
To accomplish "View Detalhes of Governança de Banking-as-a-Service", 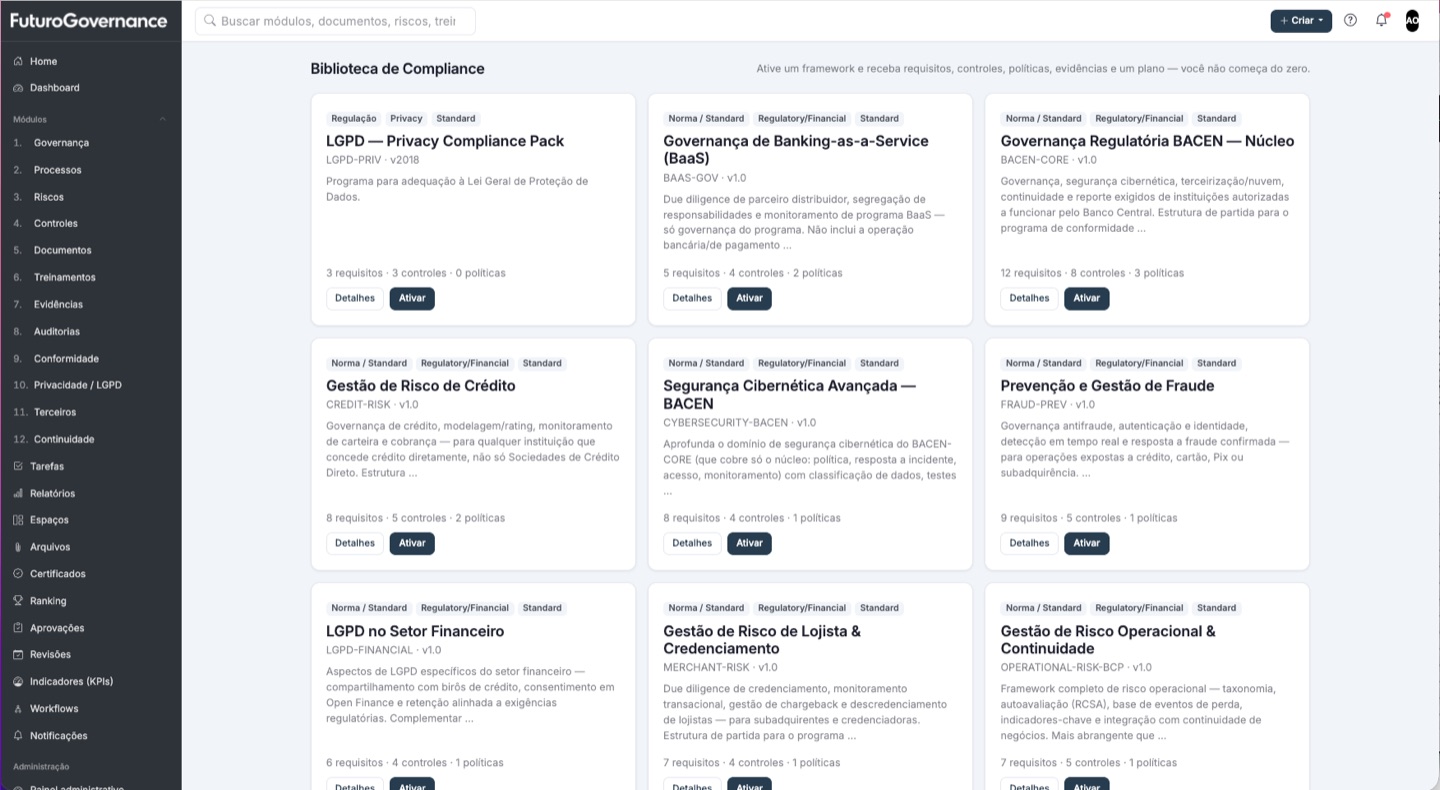I will click(692, 298).
